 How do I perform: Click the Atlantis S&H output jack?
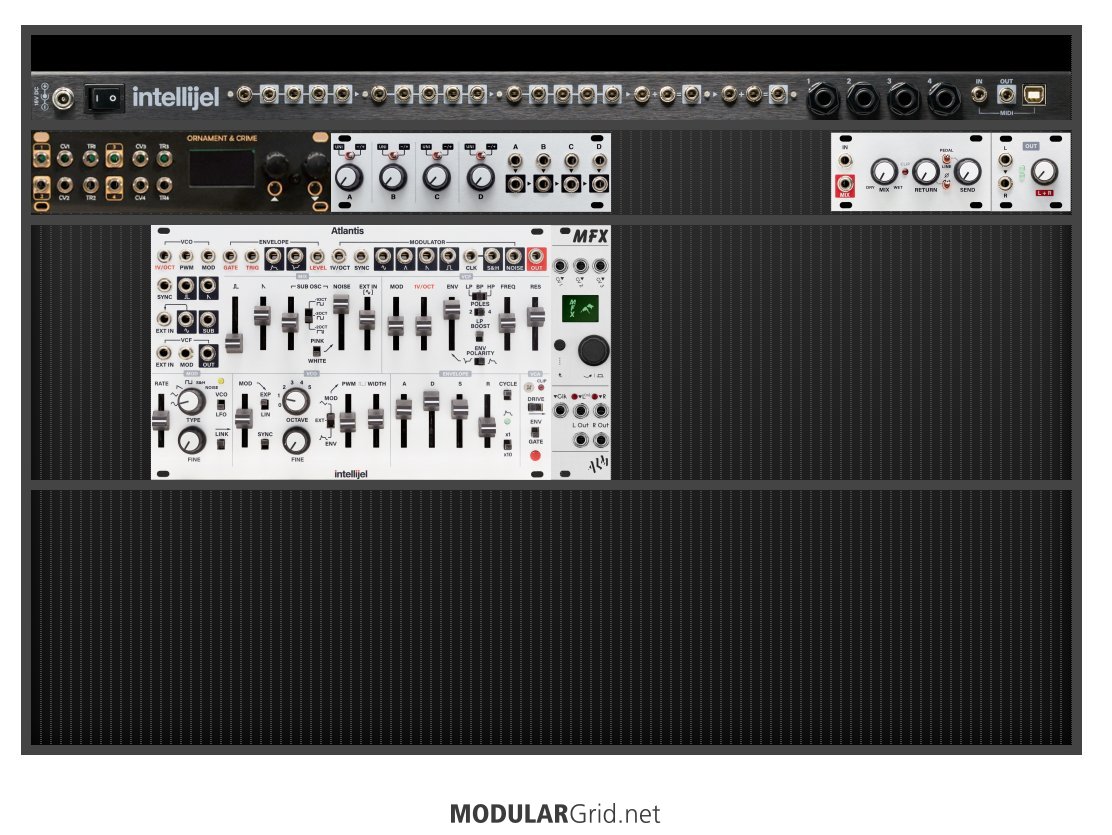coord(492,256)
